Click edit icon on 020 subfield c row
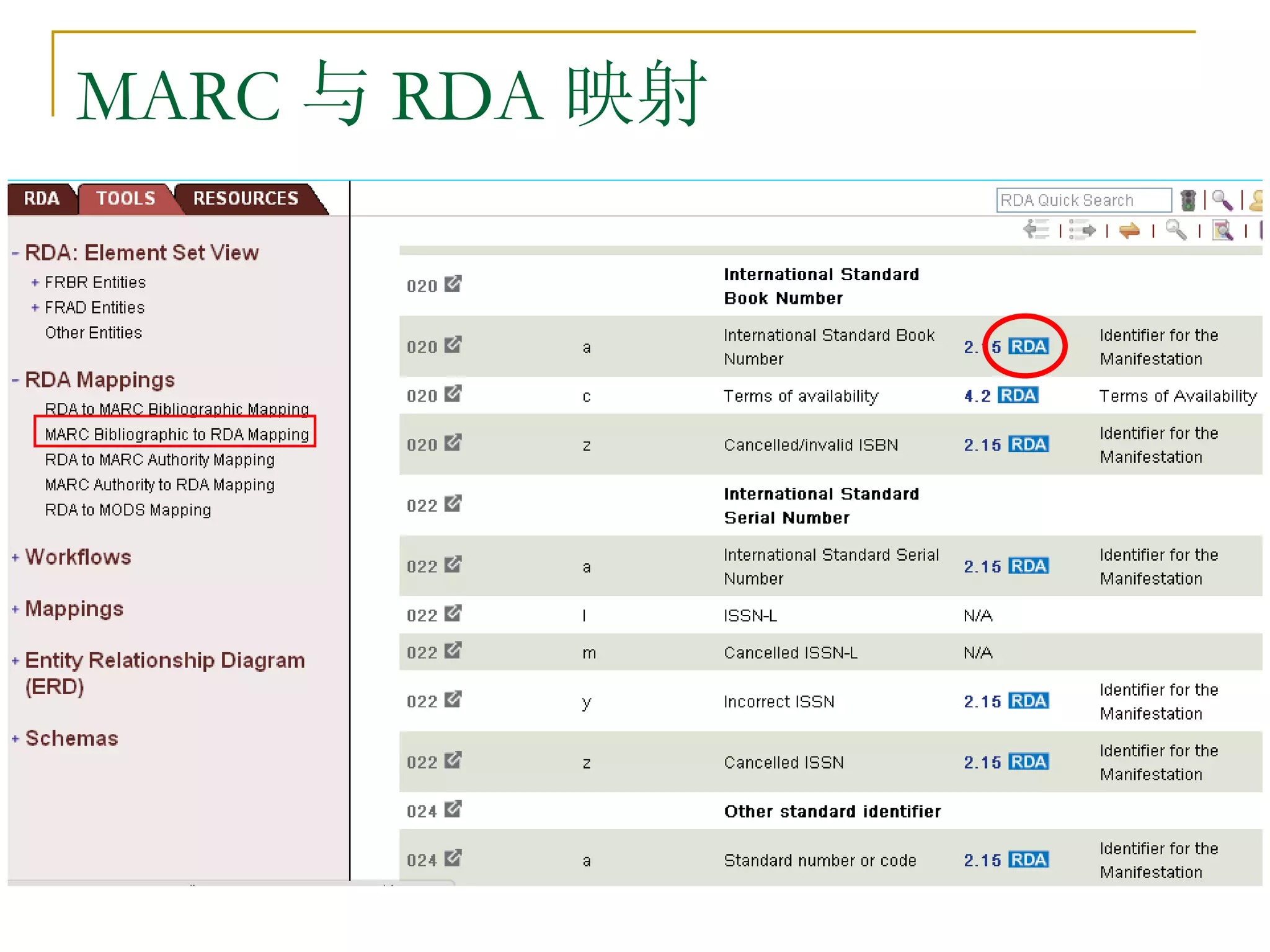Image resolution: width=1270 pixels, height=952 pixels. tap(453, 394)
